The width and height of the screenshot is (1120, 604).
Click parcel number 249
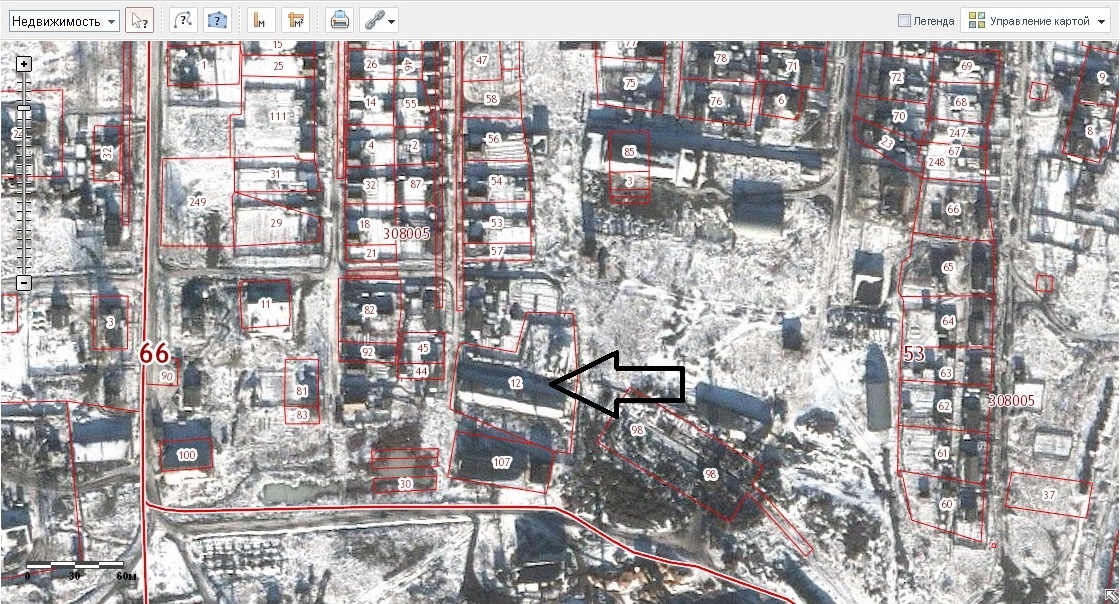197,202
